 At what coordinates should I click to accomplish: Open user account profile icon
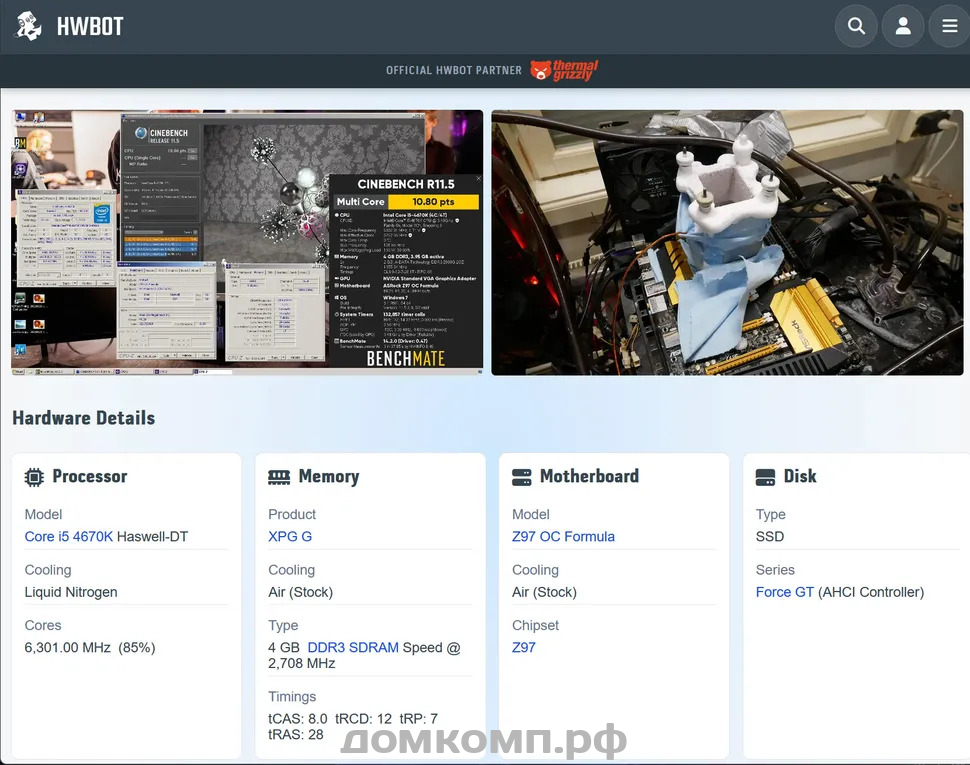click(x=903, y=26)
